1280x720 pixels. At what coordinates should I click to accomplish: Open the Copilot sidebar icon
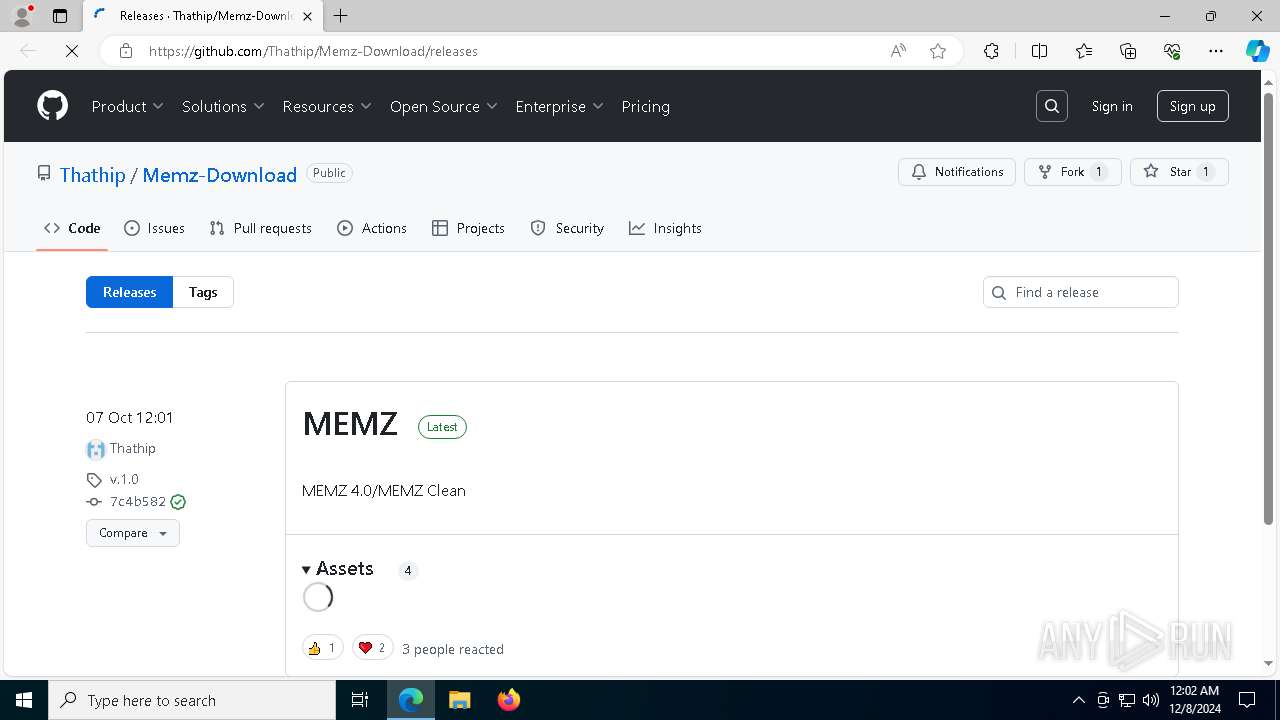1257,51
